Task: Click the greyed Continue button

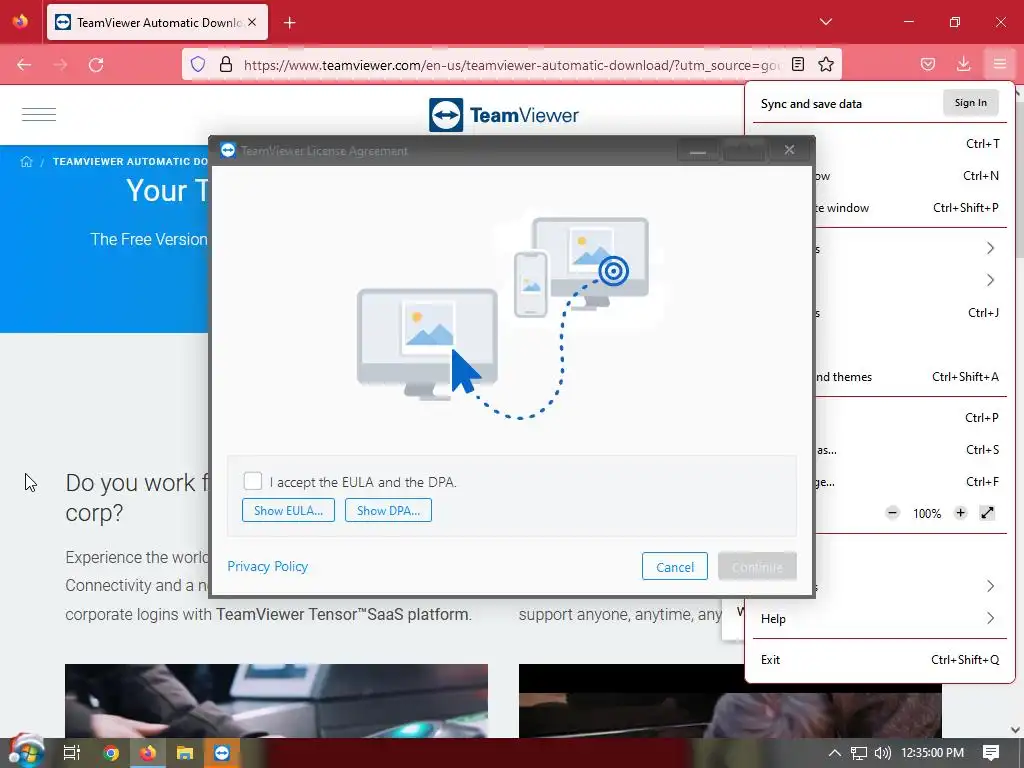Action: [x=757, y=567]
